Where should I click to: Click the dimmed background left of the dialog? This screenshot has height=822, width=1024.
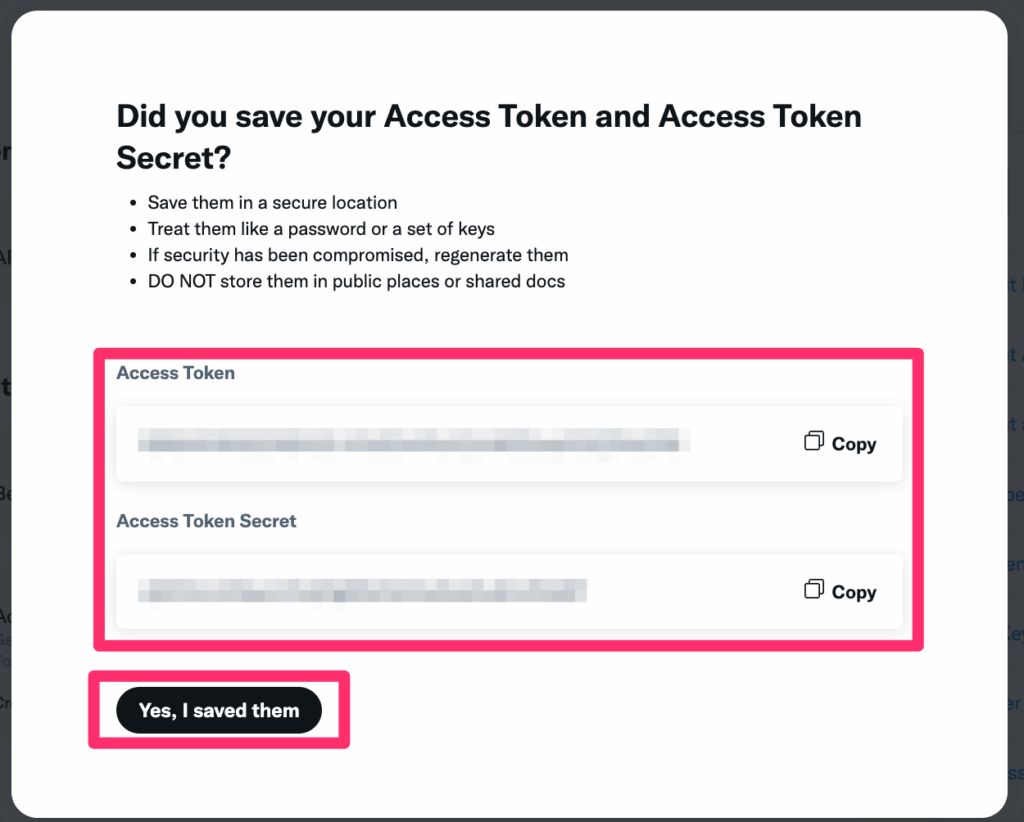(5, 418)
